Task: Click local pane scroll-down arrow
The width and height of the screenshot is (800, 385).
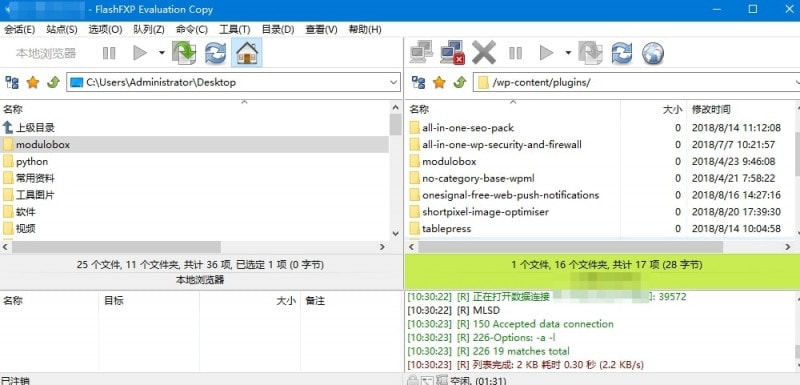Action: 395,234
